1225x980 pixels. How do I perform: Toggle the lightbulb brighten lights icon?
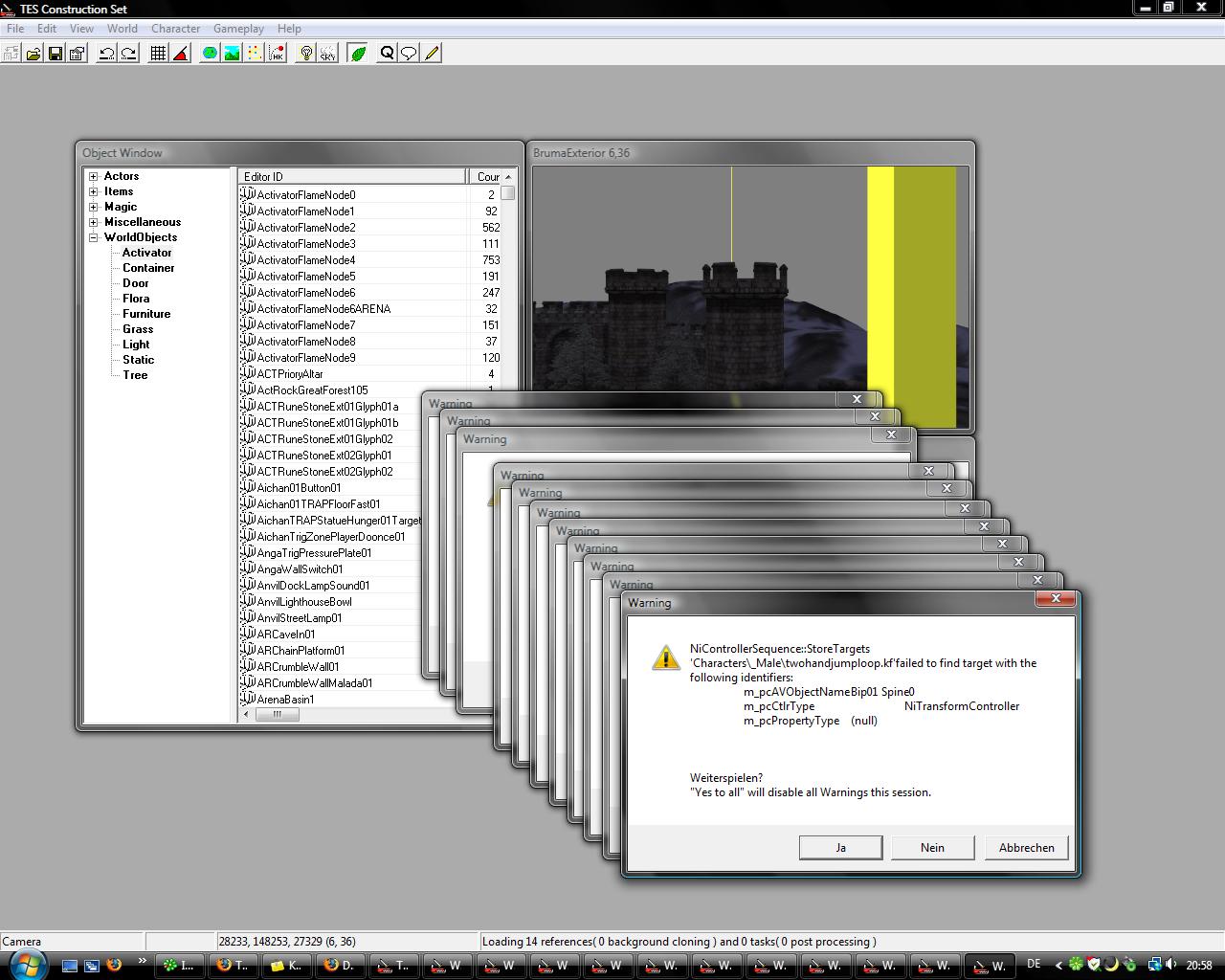[x=306, y=54]
